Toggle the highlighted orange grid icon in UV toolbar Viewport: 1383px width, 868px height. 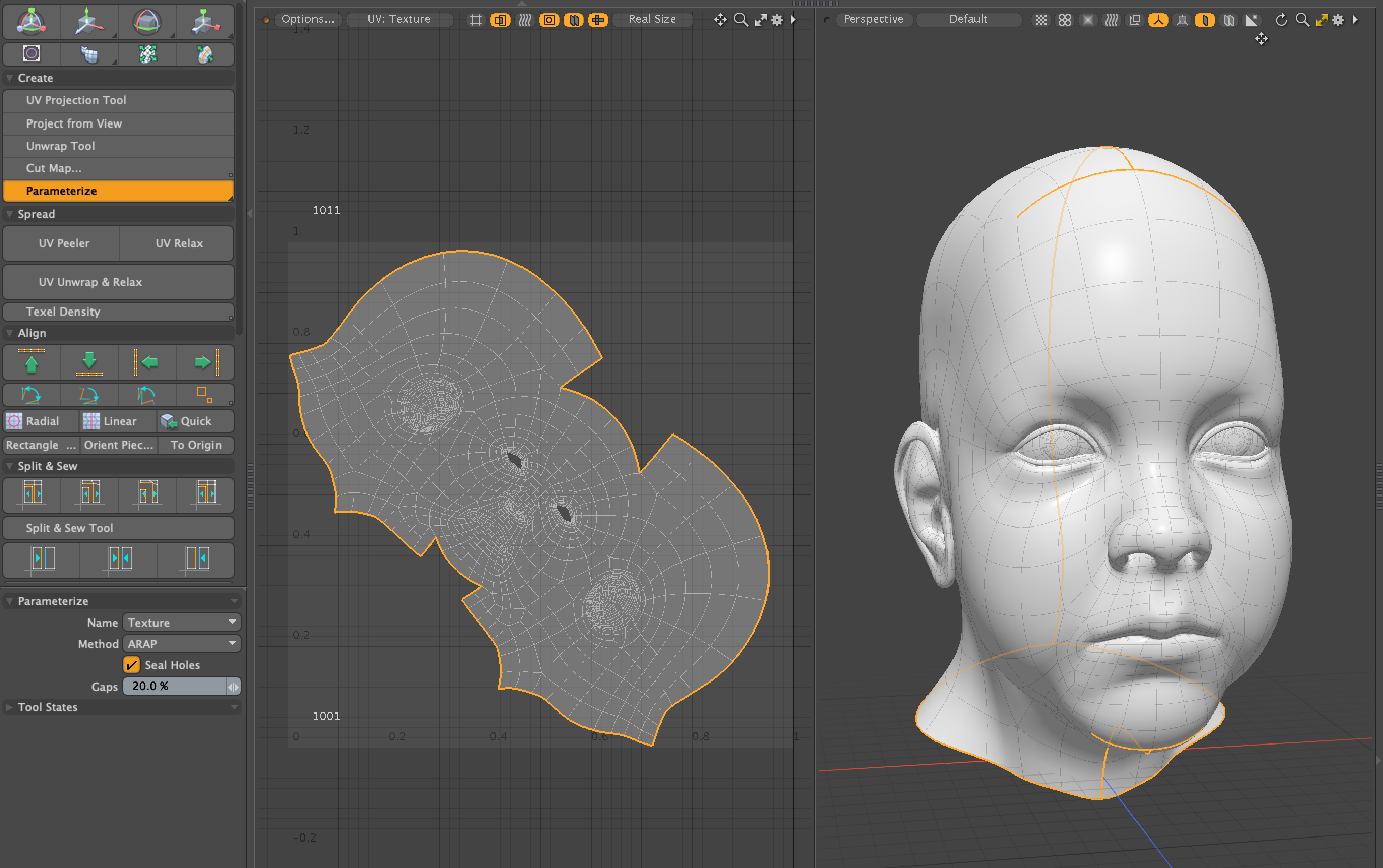[x=598, y=20]
